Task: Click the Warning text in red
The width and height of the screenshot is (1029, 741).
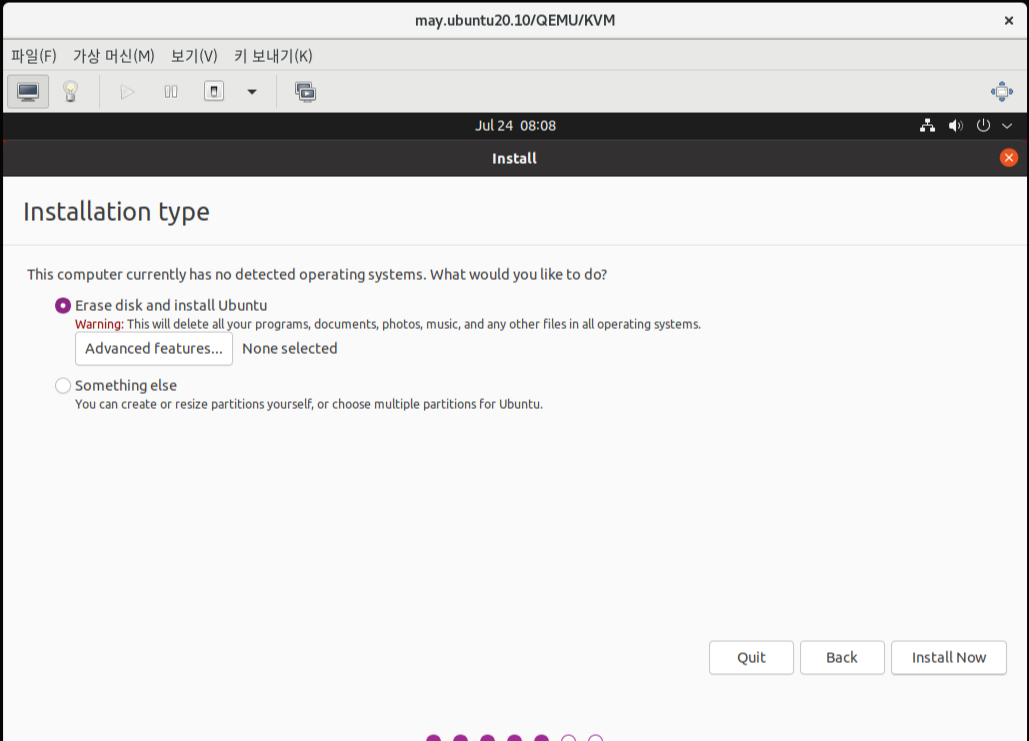Action: pos(99,324)
